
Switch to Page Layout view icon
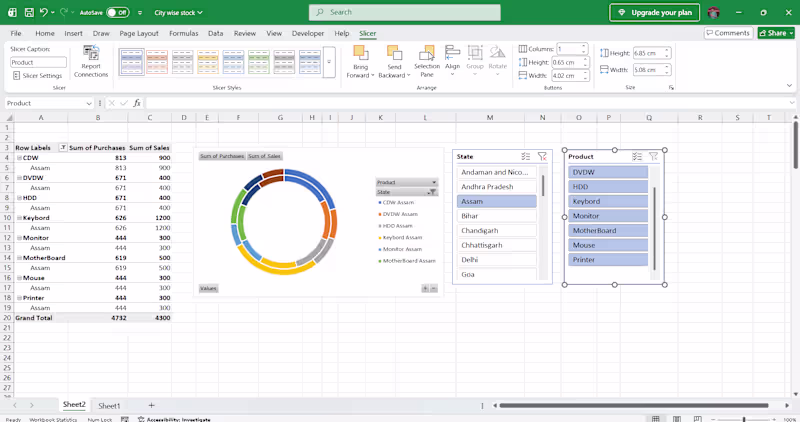tap(677, 419)
